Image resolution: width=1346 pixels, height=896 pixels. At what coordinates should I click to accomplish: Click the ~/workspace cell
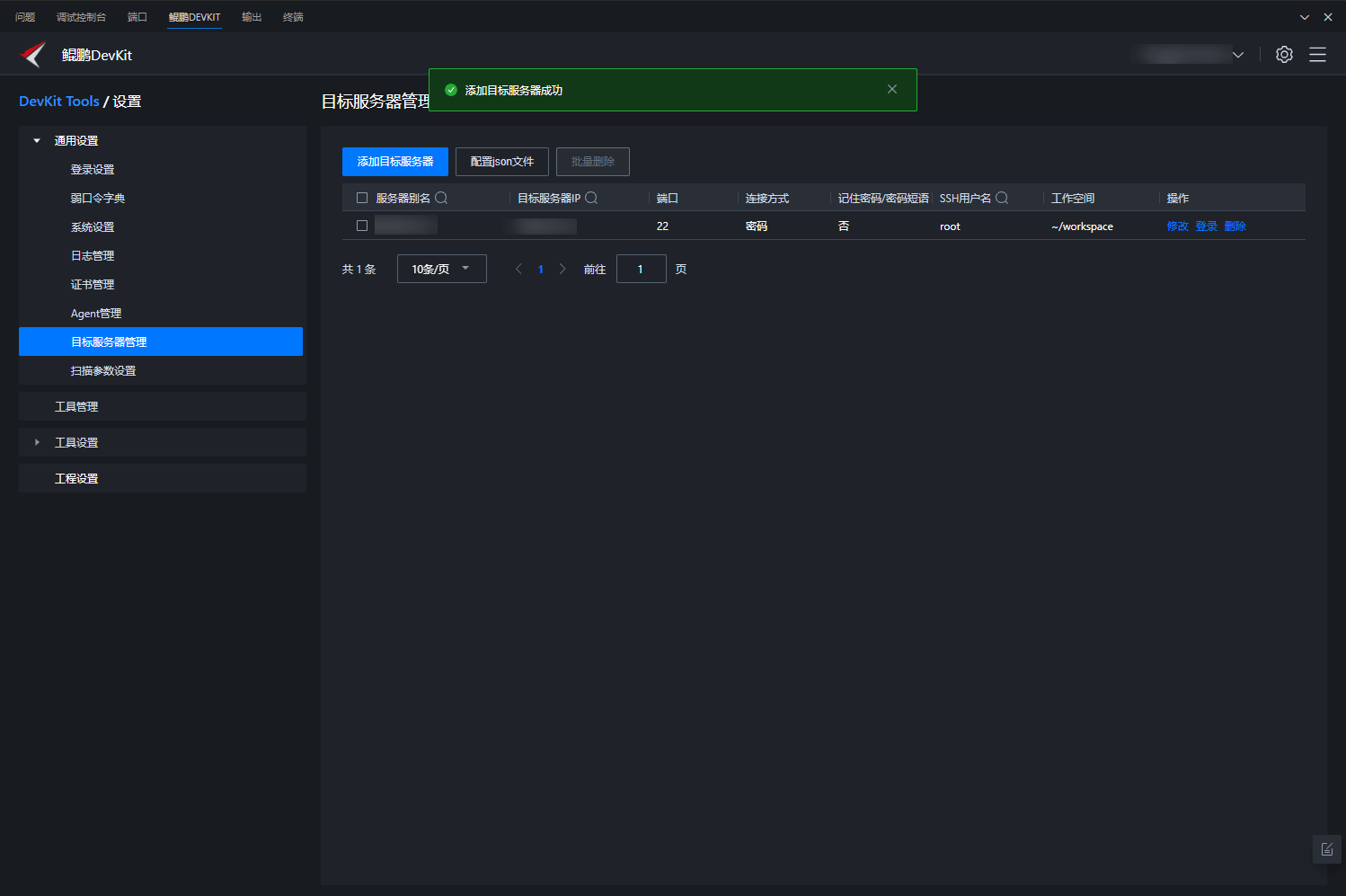coord(1082,226)
